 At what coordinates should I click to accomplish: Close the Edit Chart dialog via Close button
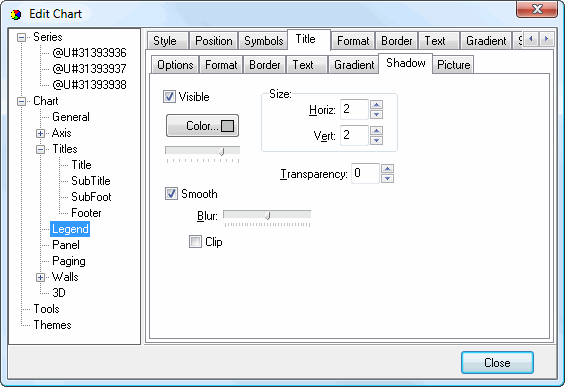(x=497, y=362)
